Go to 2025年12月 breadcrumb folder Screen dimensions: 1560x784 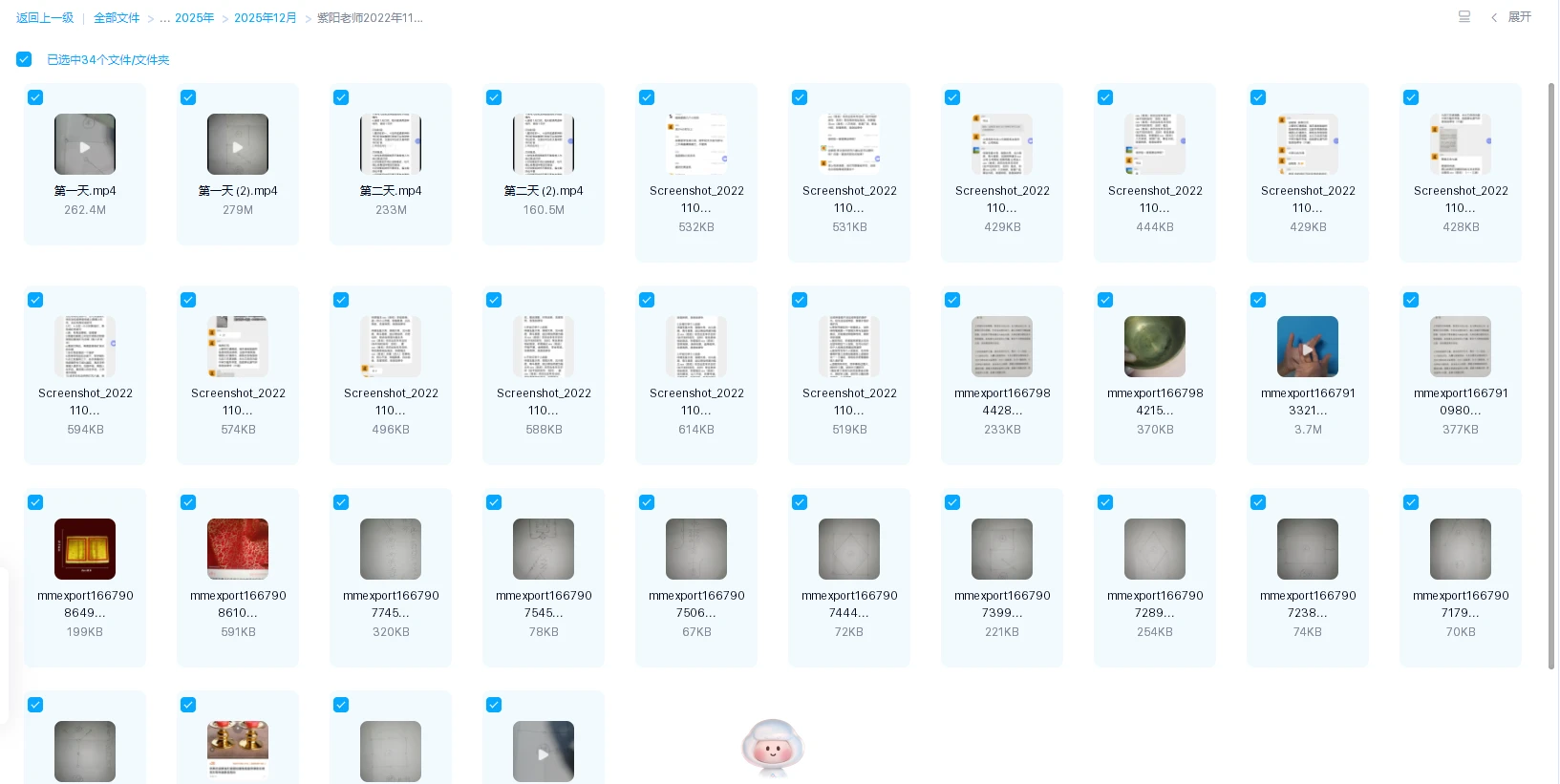(x=265, y=18)
